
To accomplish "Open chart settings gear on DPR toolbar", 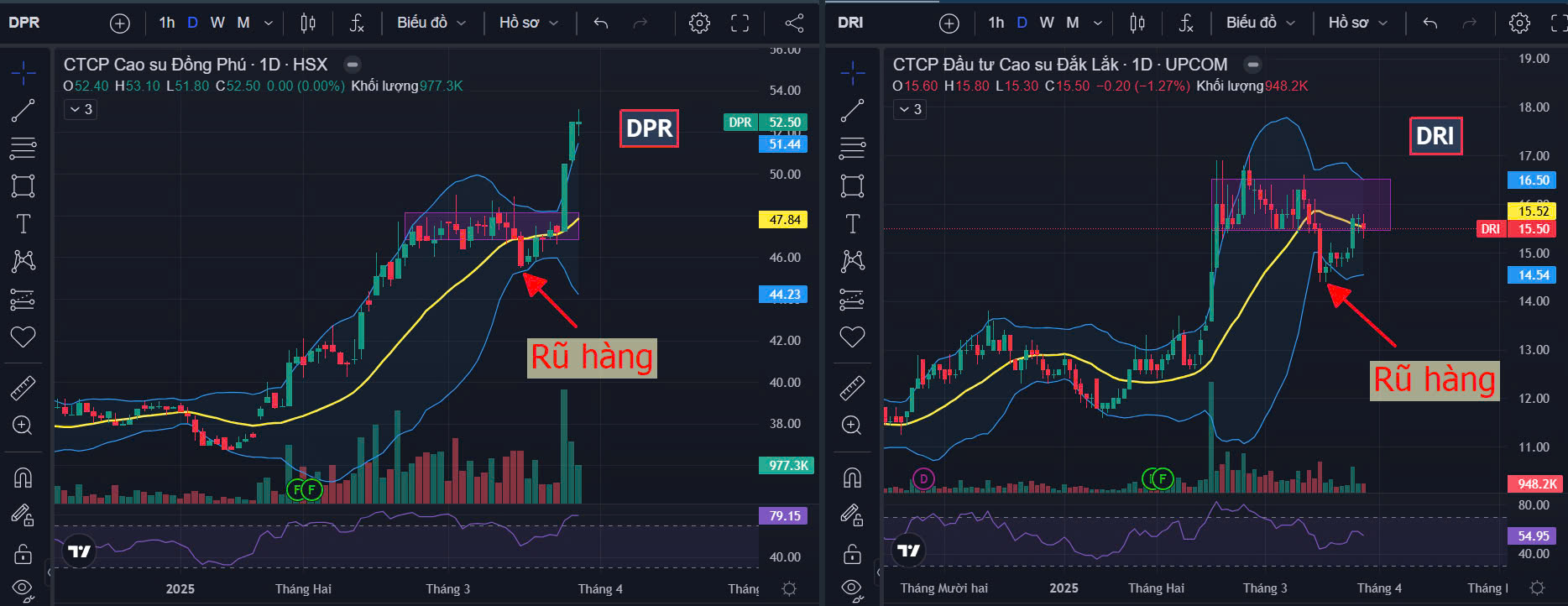I will click(699, 24).
